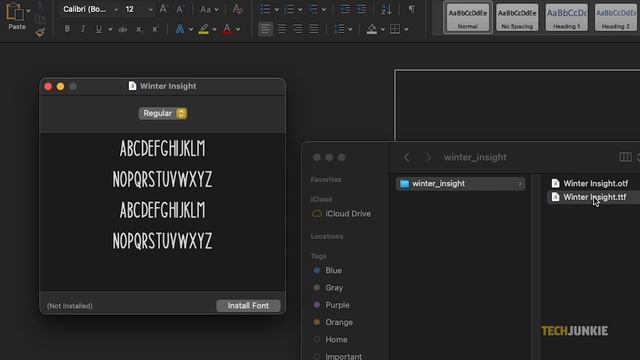Click the Cut scissors icon
The height and width of the screenshot is (360, 640).
coord(40,6)
